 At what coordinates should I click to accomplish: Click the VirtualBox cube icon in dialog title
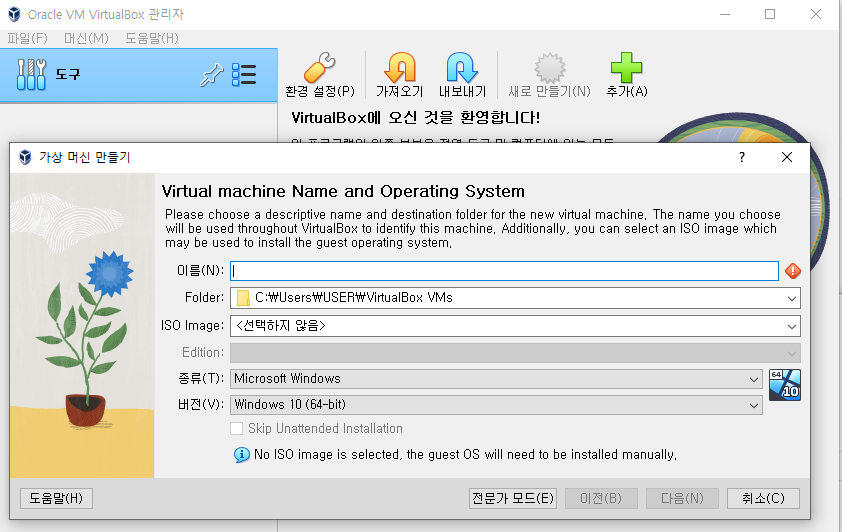[x=25, y=157]
